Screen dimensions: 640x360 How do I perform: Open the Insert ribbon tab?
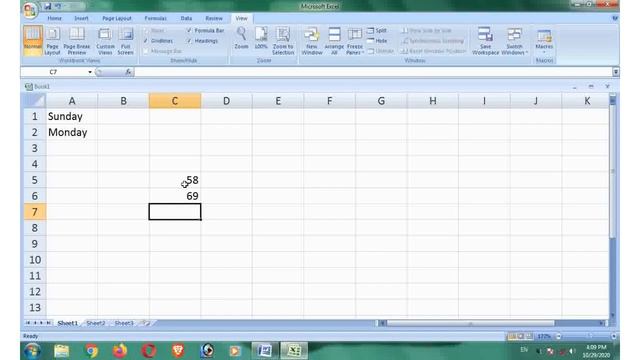click(81, 18)
